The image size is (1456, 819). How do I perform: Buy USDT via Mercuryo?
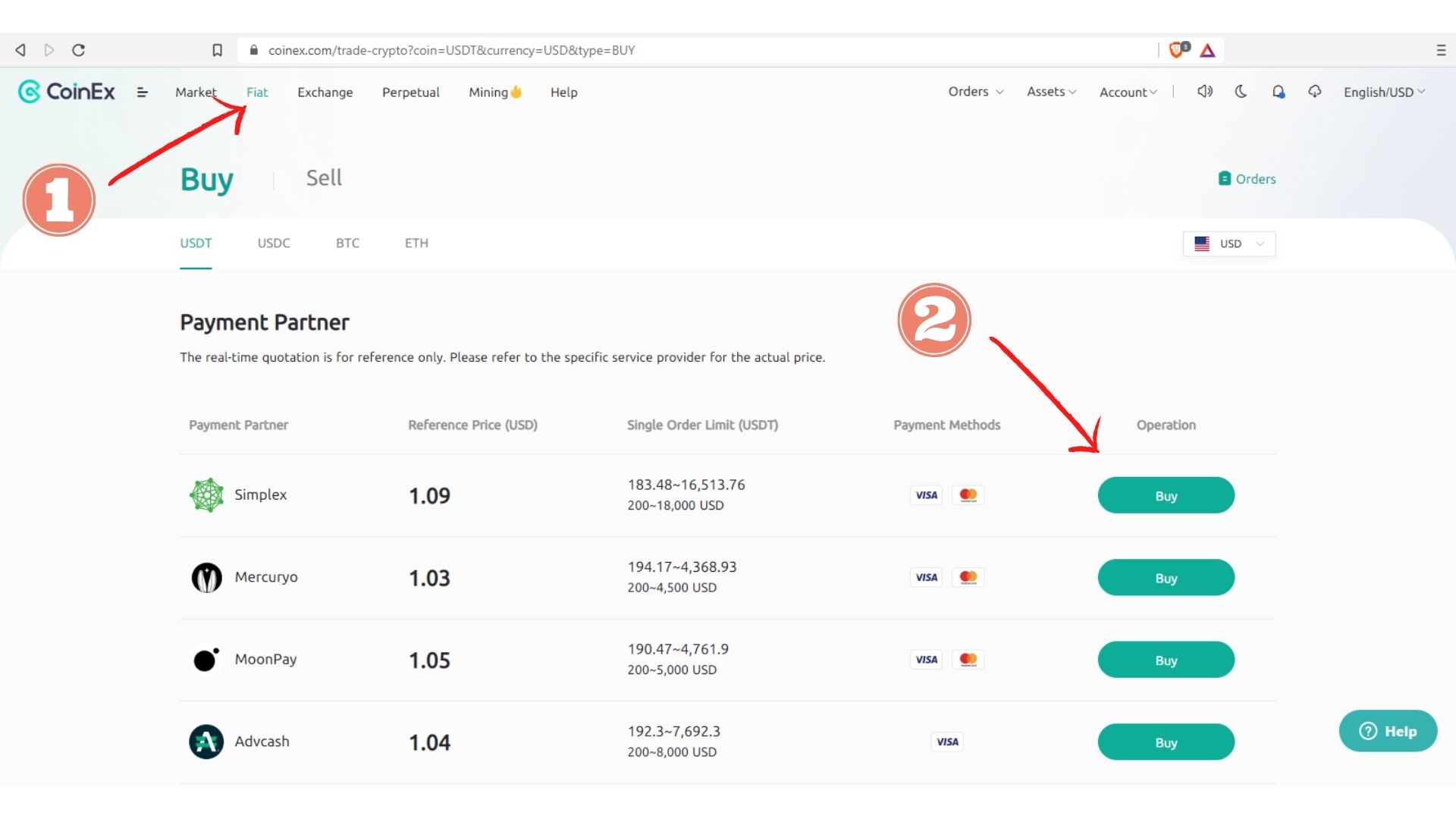(x=1166, y=578)
